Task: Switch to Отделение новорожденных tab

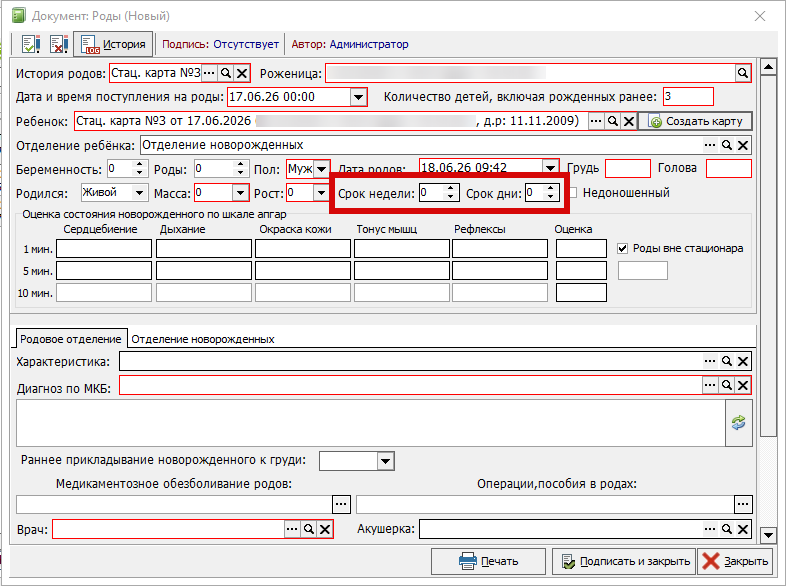Action: click(x=203, y=339)
